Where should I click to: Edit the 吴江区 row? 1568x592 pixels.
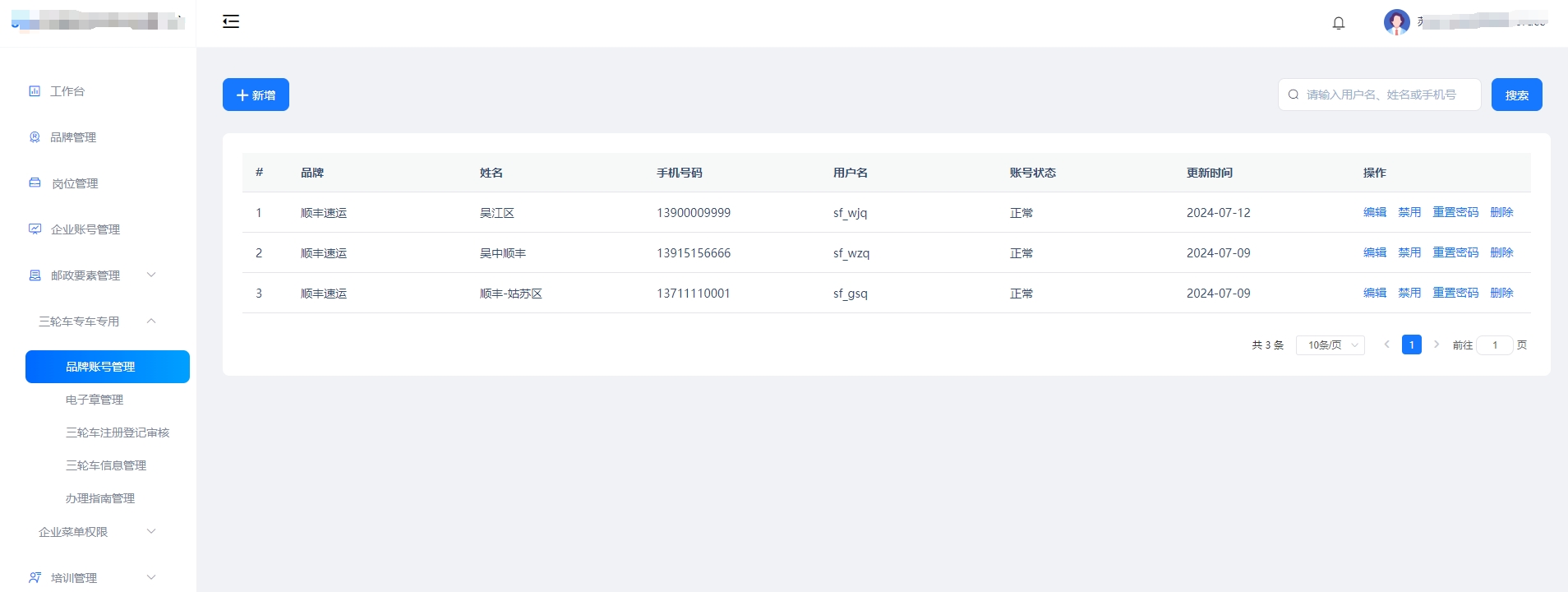[x=1375, y=212]
